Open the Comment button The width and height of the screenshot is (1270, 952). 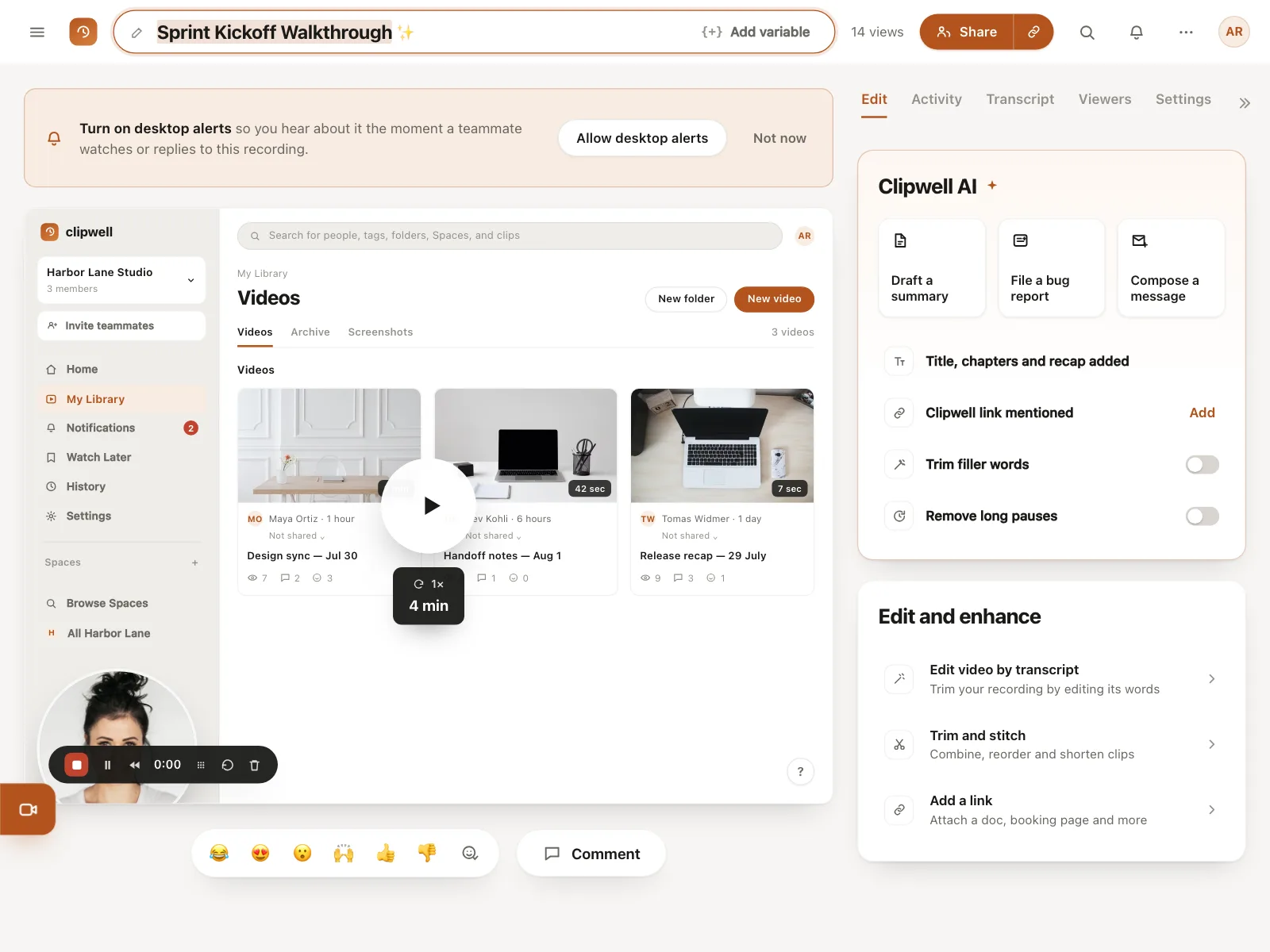pos(591,854)
